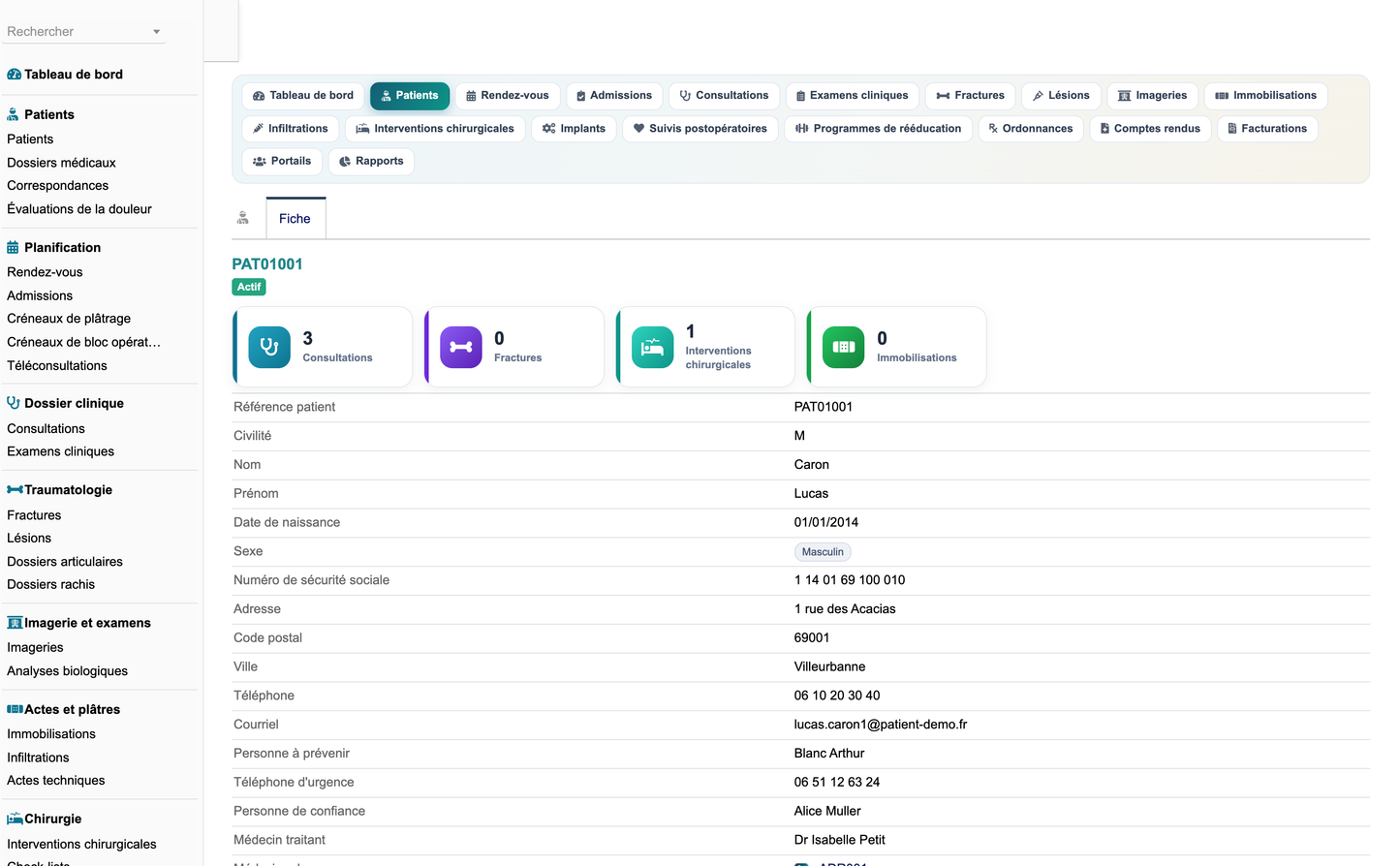The image size is (1400, 866).
Task: Click Dr Isabelle Petit value
Action: tap(840, 840)
